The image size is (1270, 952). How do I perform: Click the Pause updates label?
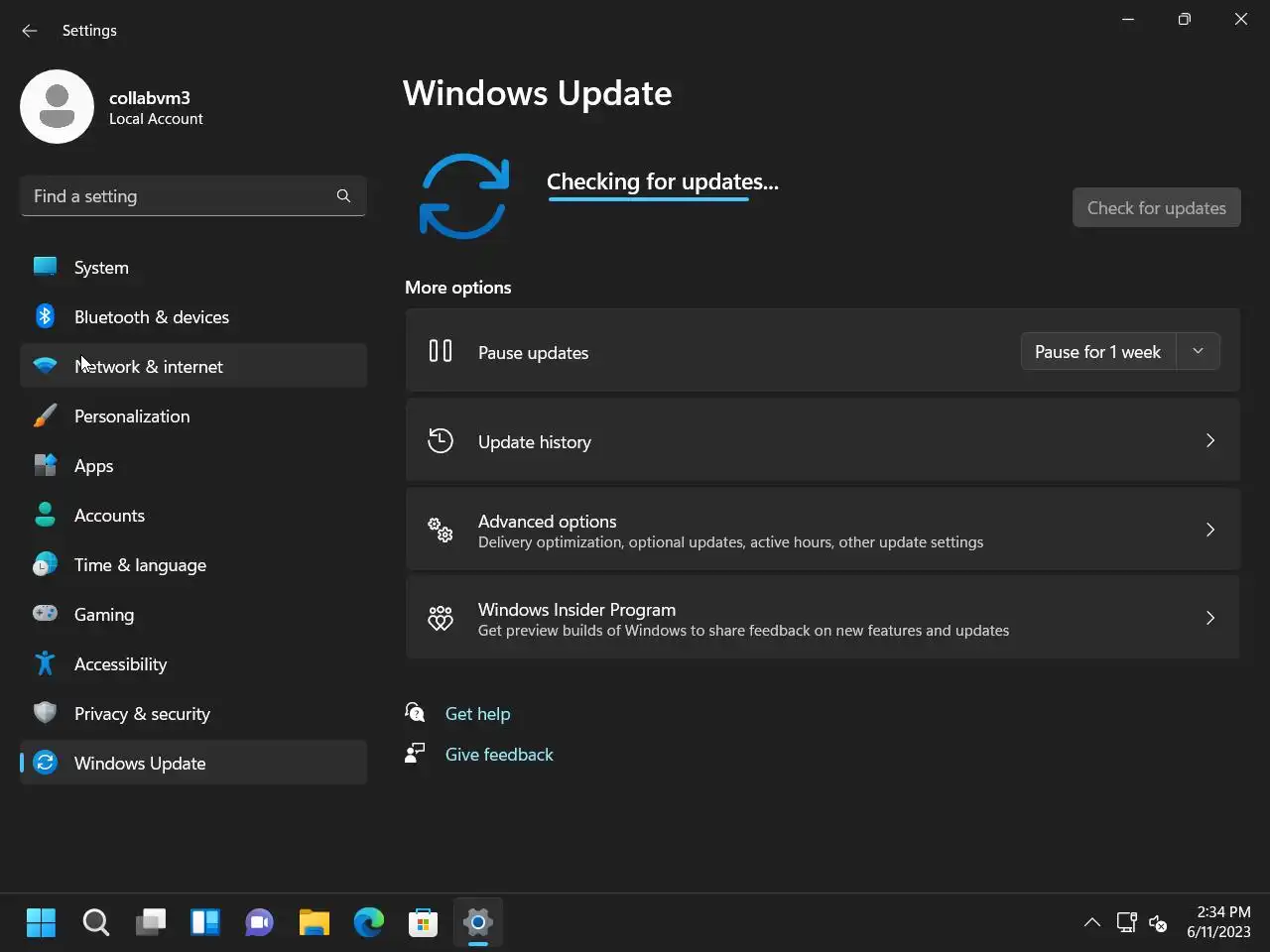click(x=533, y=352)
